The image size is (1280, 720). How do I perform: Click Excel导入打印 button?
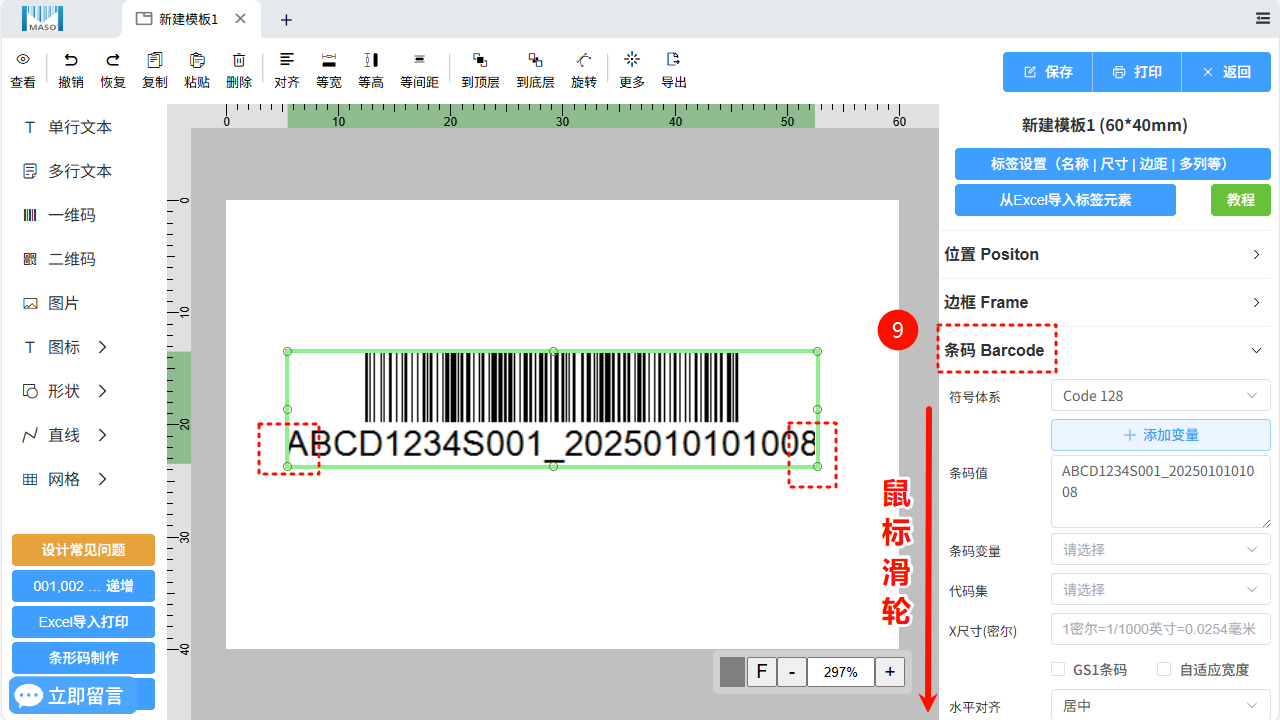coord(83,622)
